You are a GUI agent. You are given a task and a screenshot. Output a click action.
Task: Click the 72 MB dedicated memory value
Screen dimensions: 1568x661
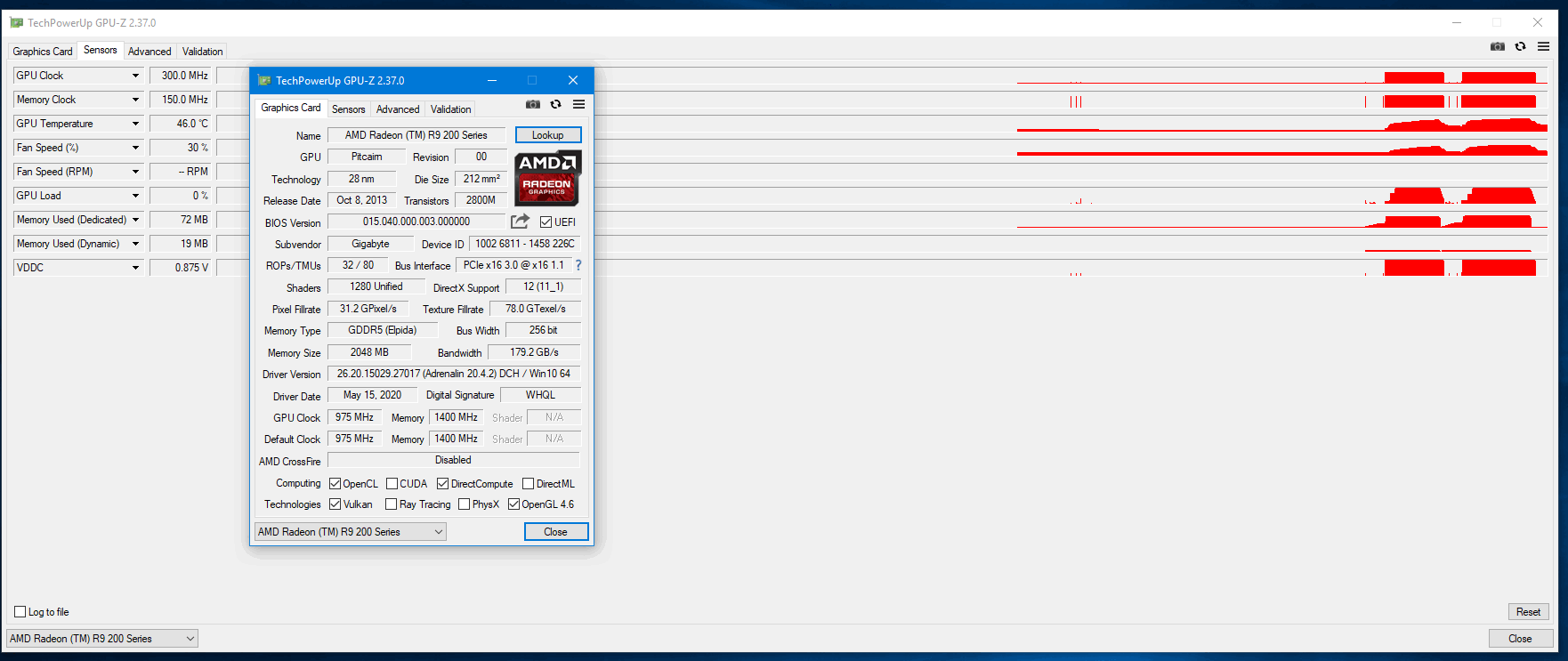(181, 220)
